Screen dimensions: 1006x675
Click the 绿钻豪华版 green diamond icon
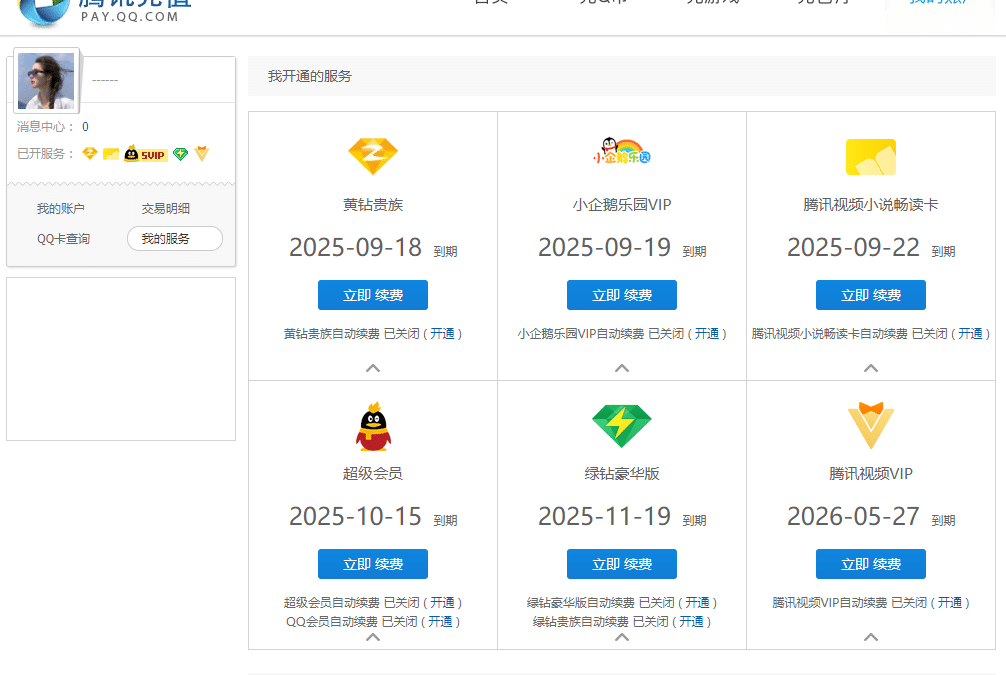click(622, 425)
